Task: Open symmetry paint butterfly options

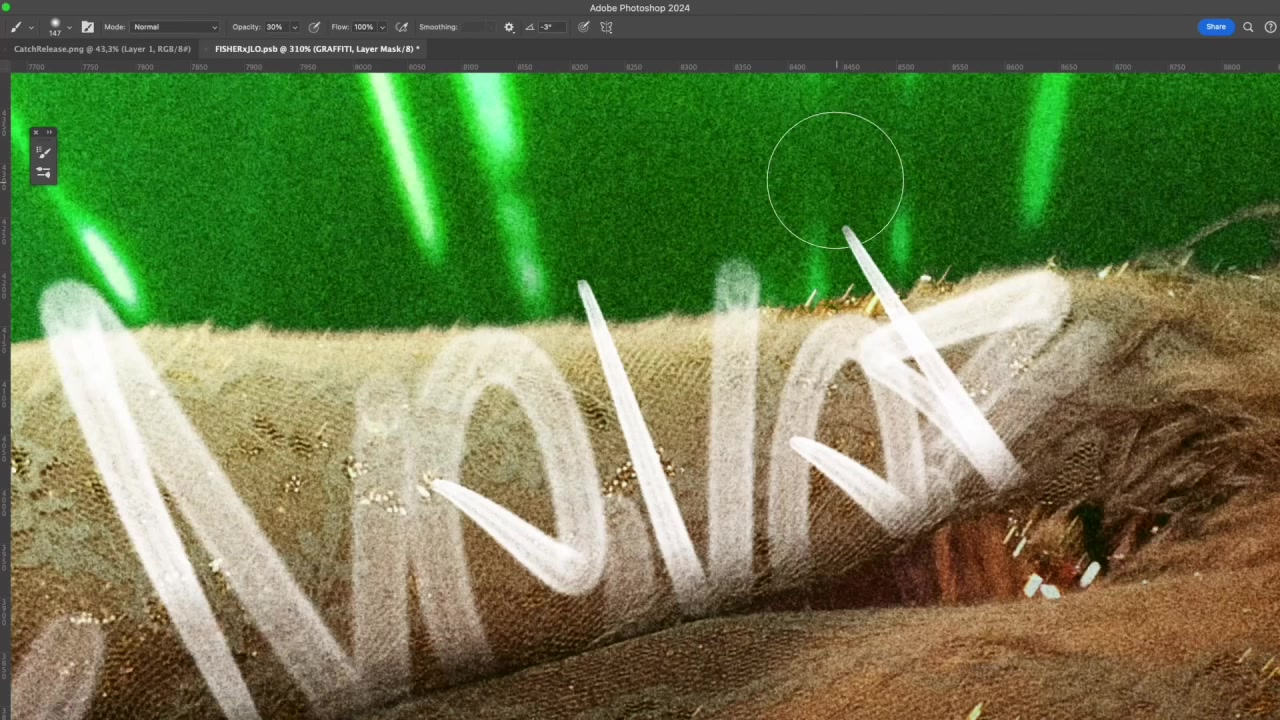Action: point(606,27)
